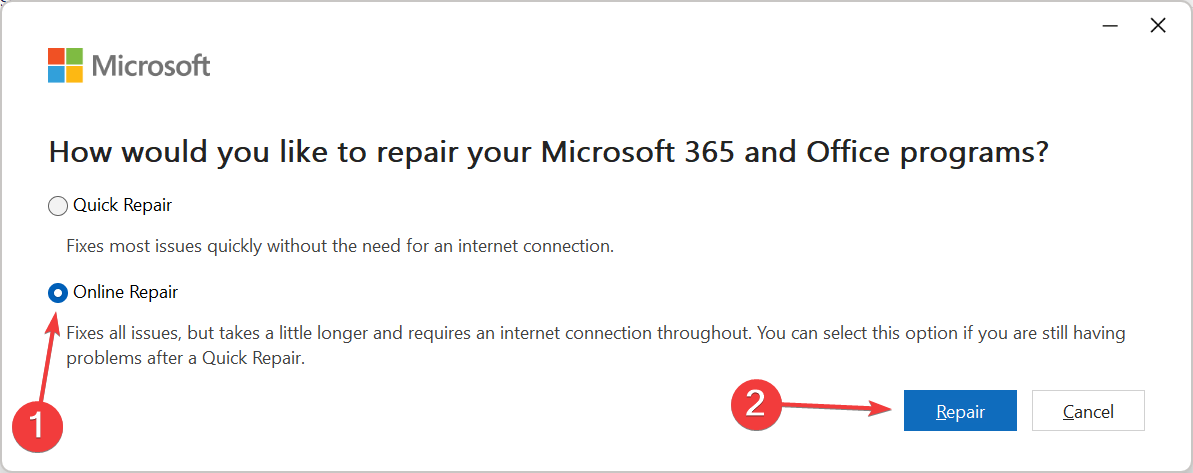Minimize the repair dialog window
This screenshot has height=473, width=1193.
[x=1111, y=26]
